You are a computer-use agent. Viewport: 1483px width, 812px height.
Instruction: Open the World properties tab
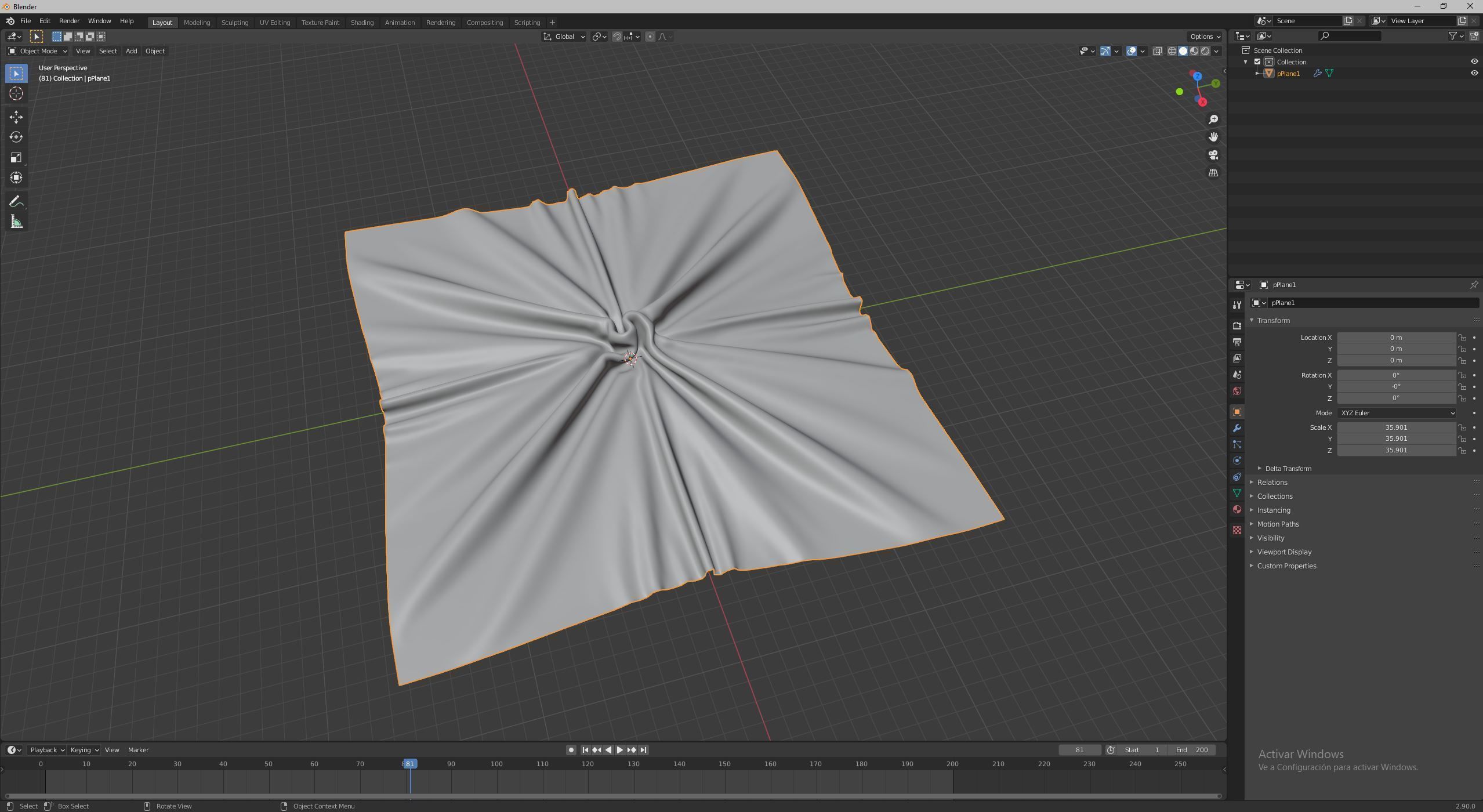click(1237, 391)
